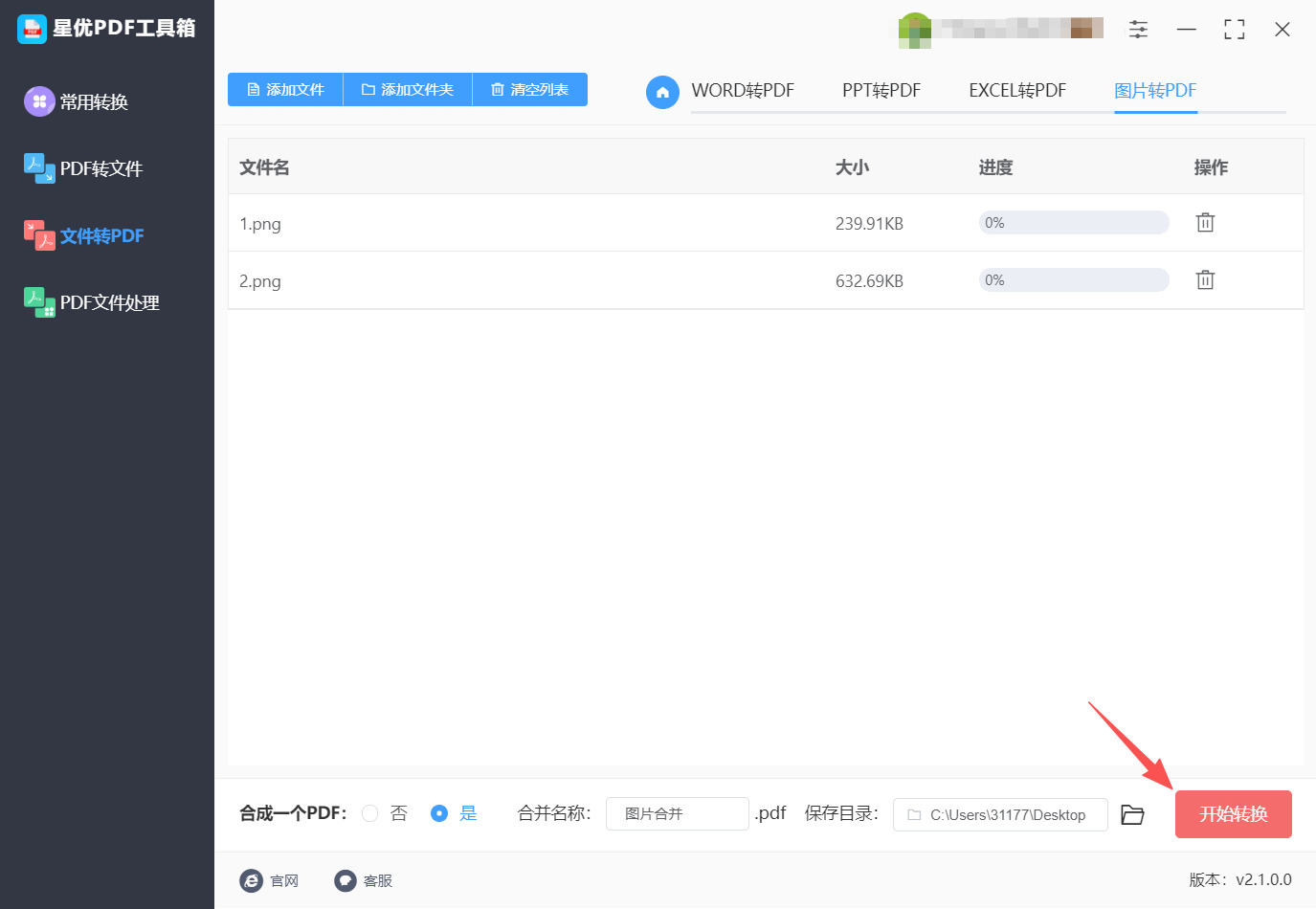Open the settings sliders icon

coord(1138,30)
